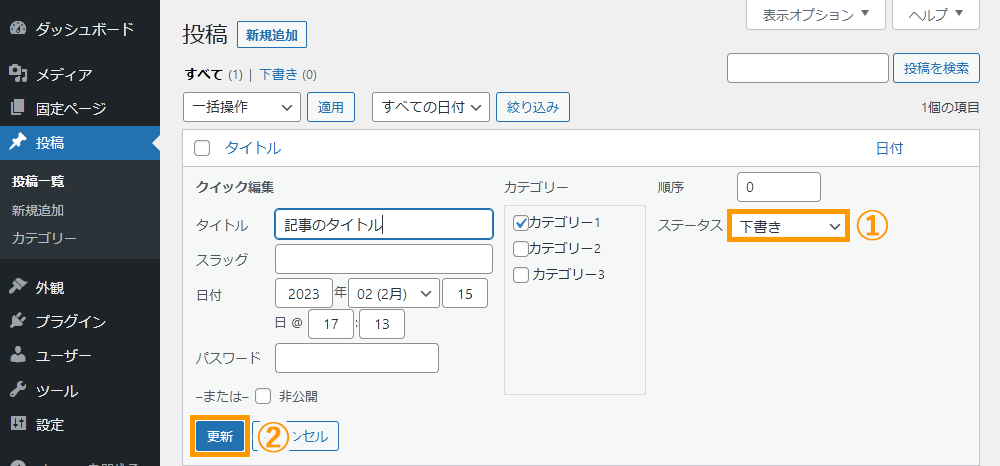Screen dimensions: 1000x466
Task: Click the 固定ページ pages icon
Action: click(18, 108)
